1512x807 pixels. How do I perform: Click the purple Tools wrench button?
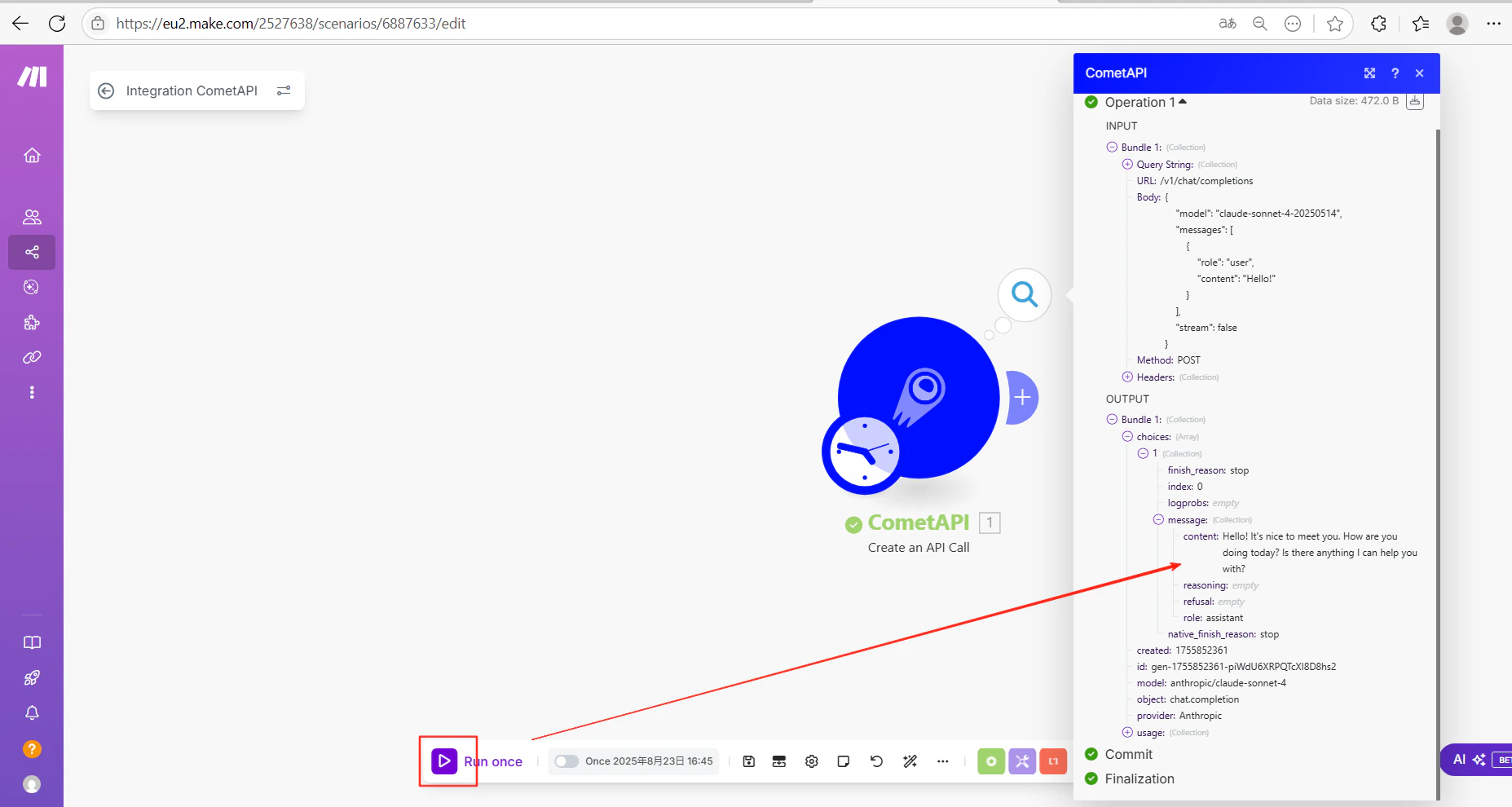click(1022, 761)
